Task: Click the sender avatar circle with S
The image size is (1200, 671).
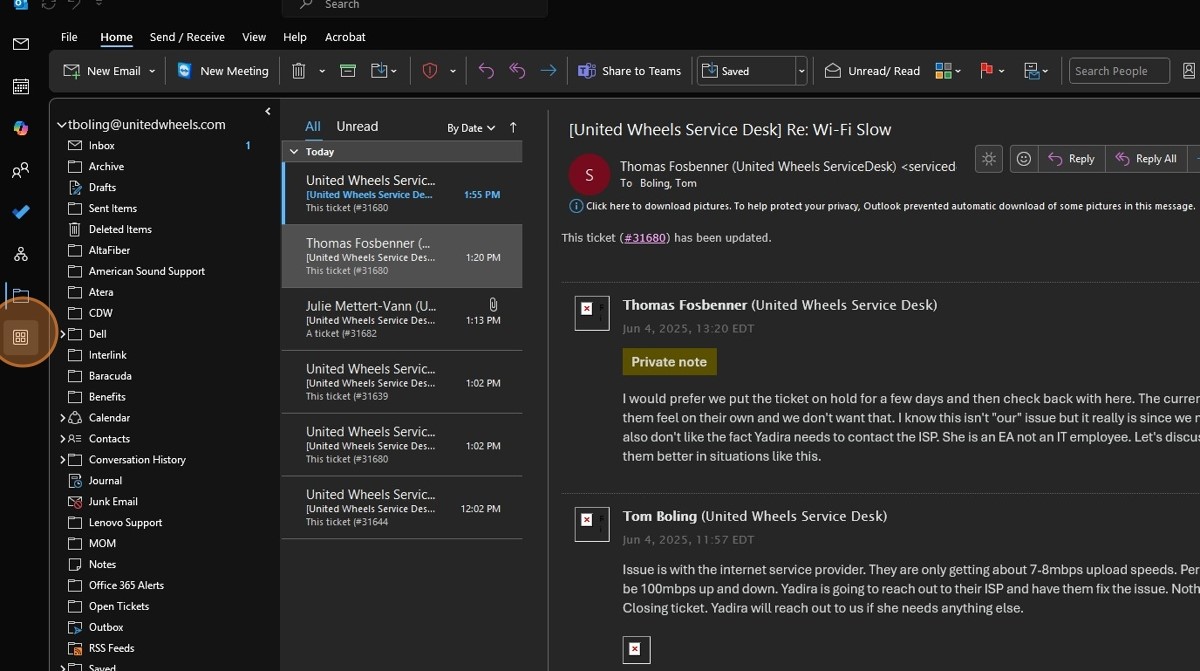Action: (589, 175)
